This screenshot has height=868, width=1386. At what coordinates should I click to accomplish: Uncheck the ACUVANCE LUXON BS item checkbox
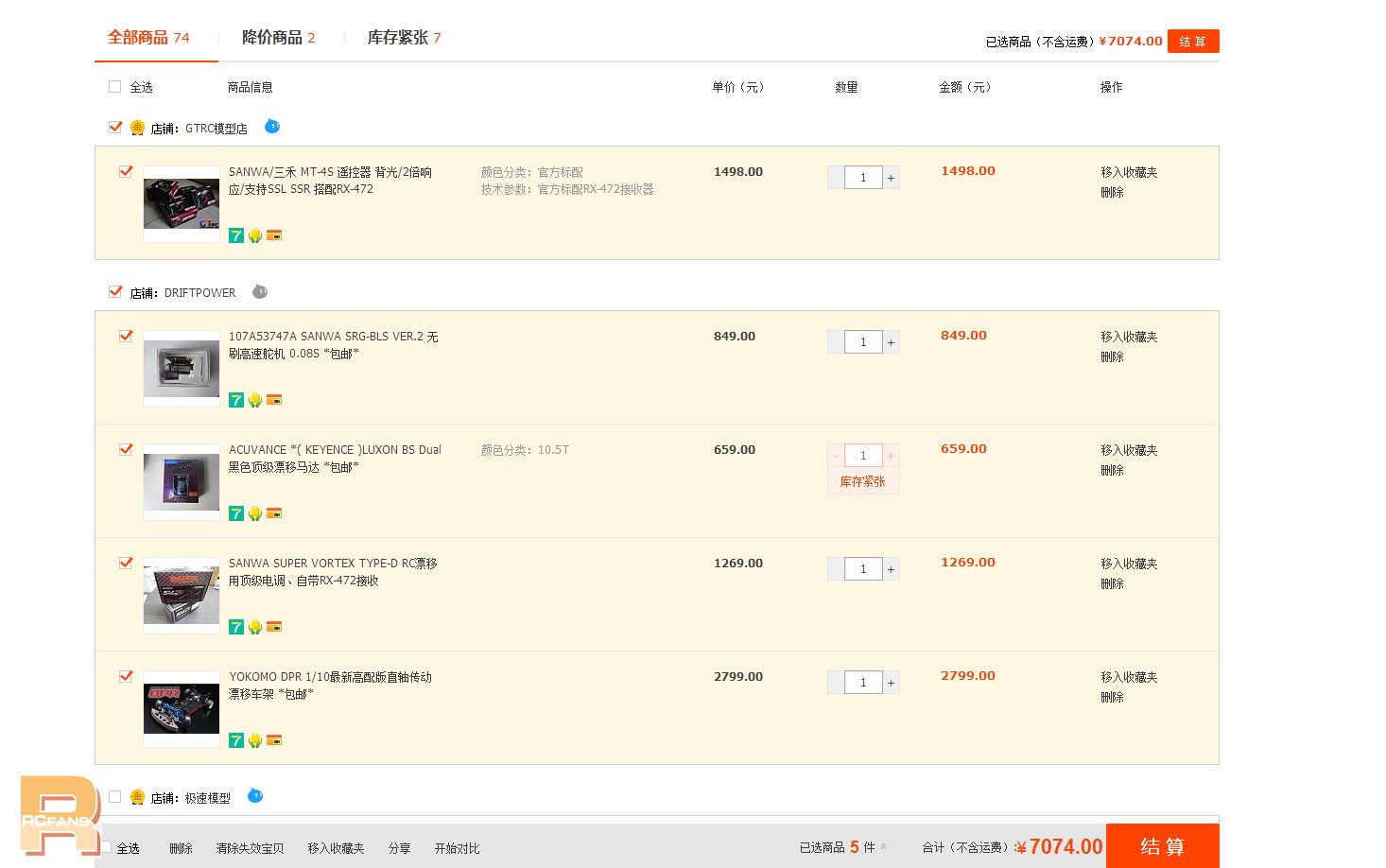click(x=126, y=449)
